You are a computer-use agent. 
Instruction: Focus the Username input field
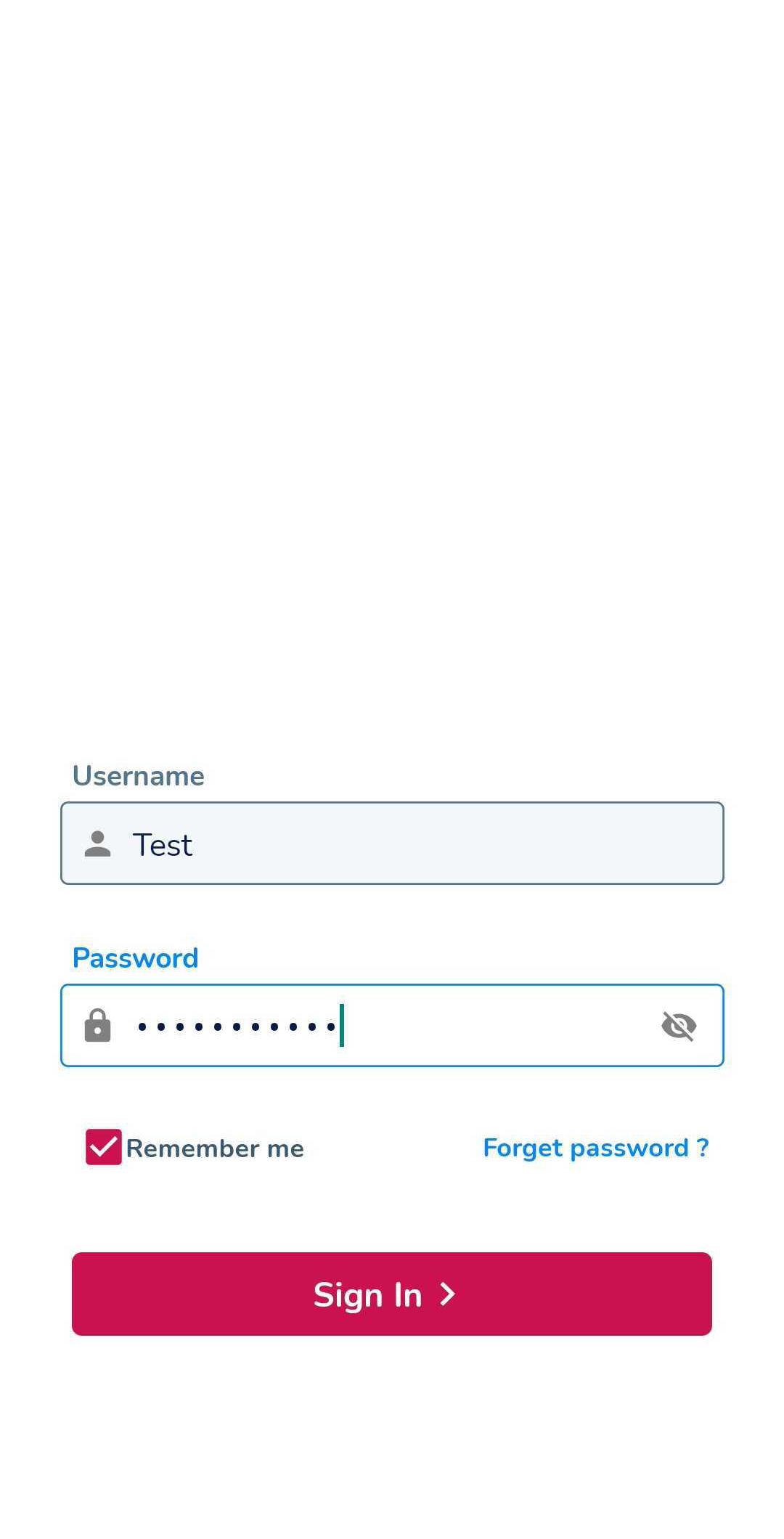click(392, 844)
